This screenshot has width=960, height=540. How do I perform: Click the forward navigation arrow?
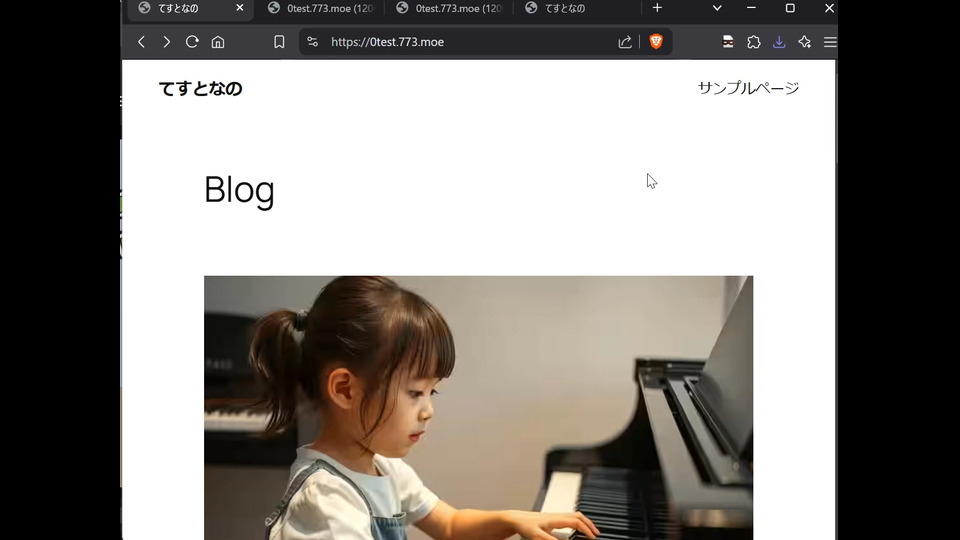[167, 42]
